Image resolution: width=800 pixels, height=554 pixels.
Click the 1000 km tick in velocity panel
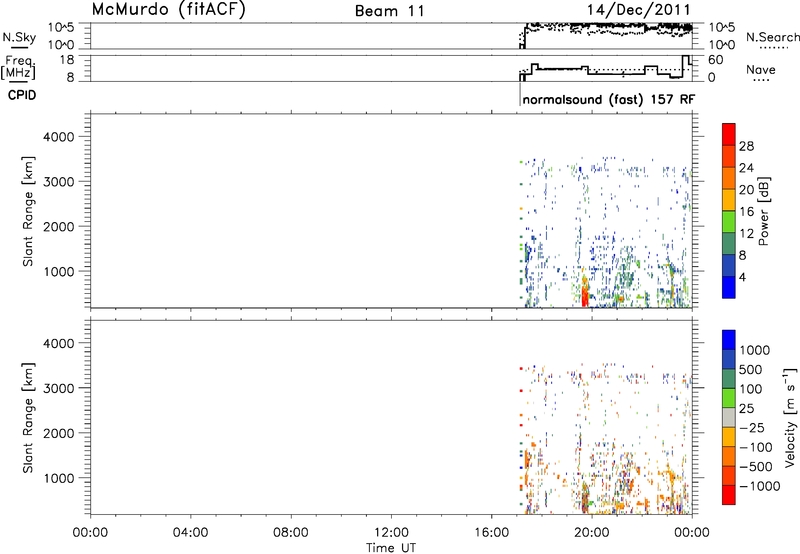pyautogui.click(x=59, y=478)
